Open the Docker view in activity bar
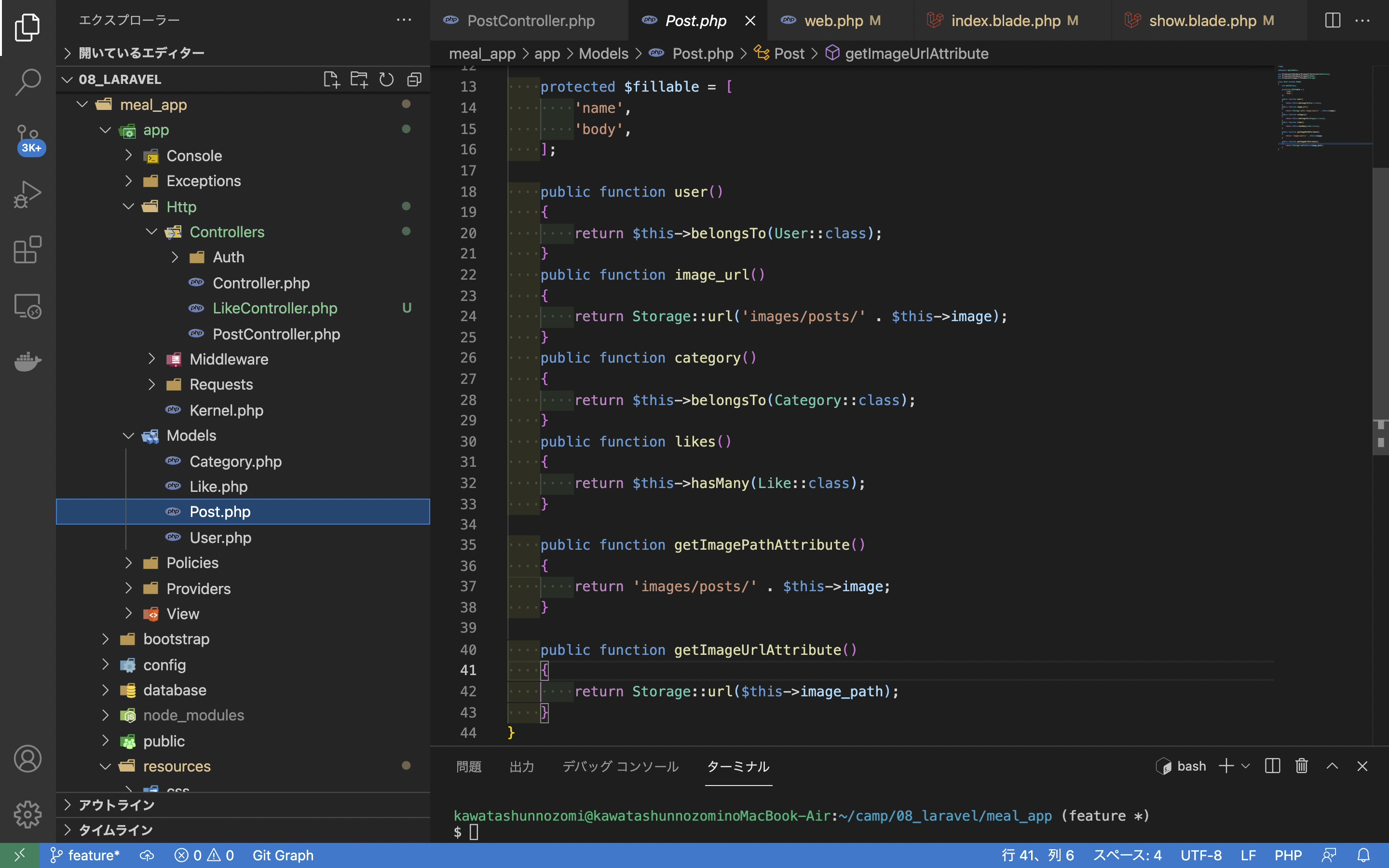Image resolution: width=1389 pixels, height=868 pixels. coord(27,361)
